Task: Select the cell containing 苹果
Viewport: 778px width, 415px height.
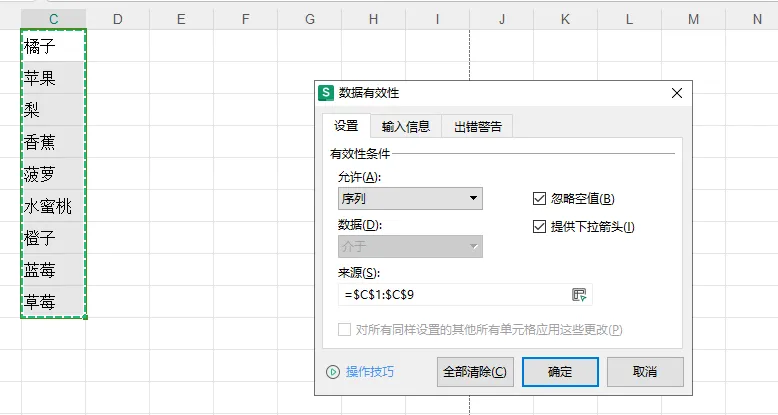Action: 54,78
